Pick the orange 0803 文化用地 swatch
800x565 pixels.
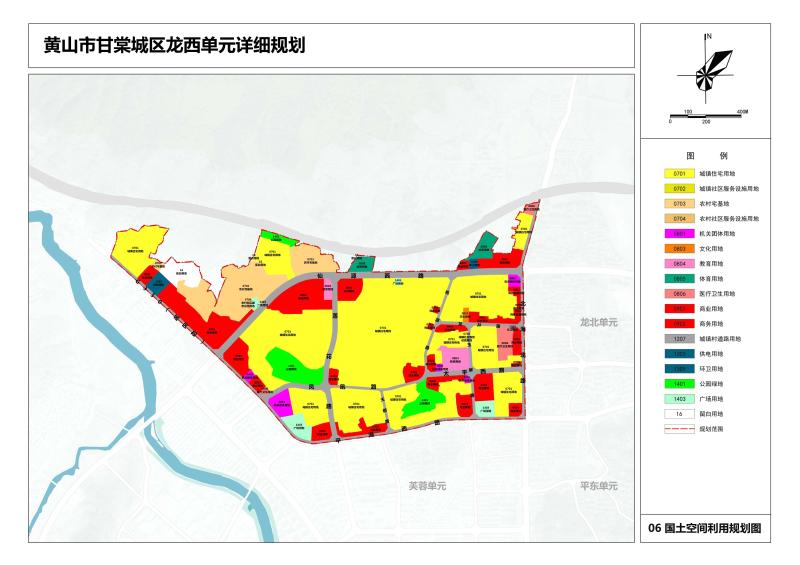[x=679, y=248]
